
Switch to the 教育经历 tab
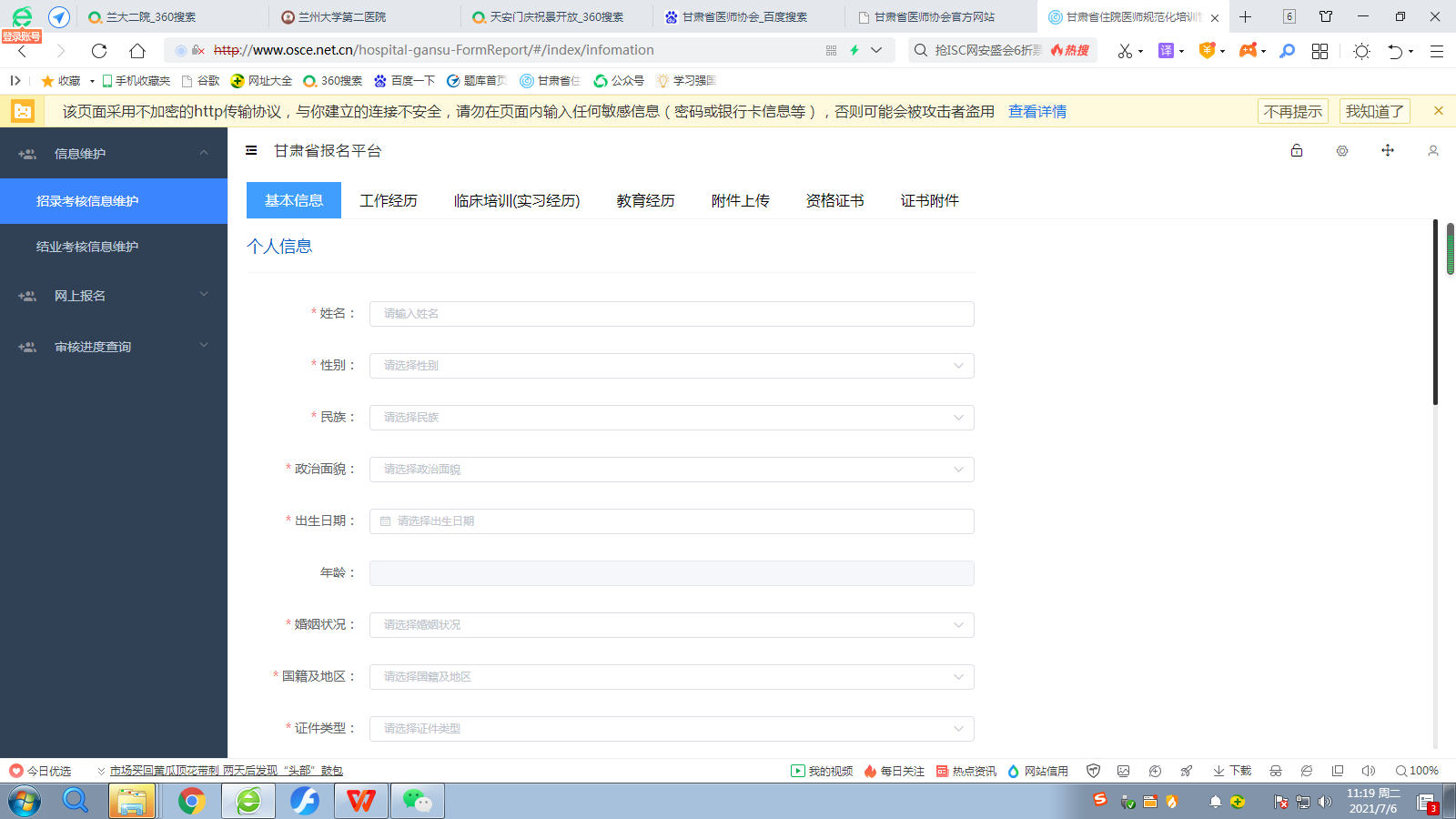pyautogui.click(x=645, y=200)
